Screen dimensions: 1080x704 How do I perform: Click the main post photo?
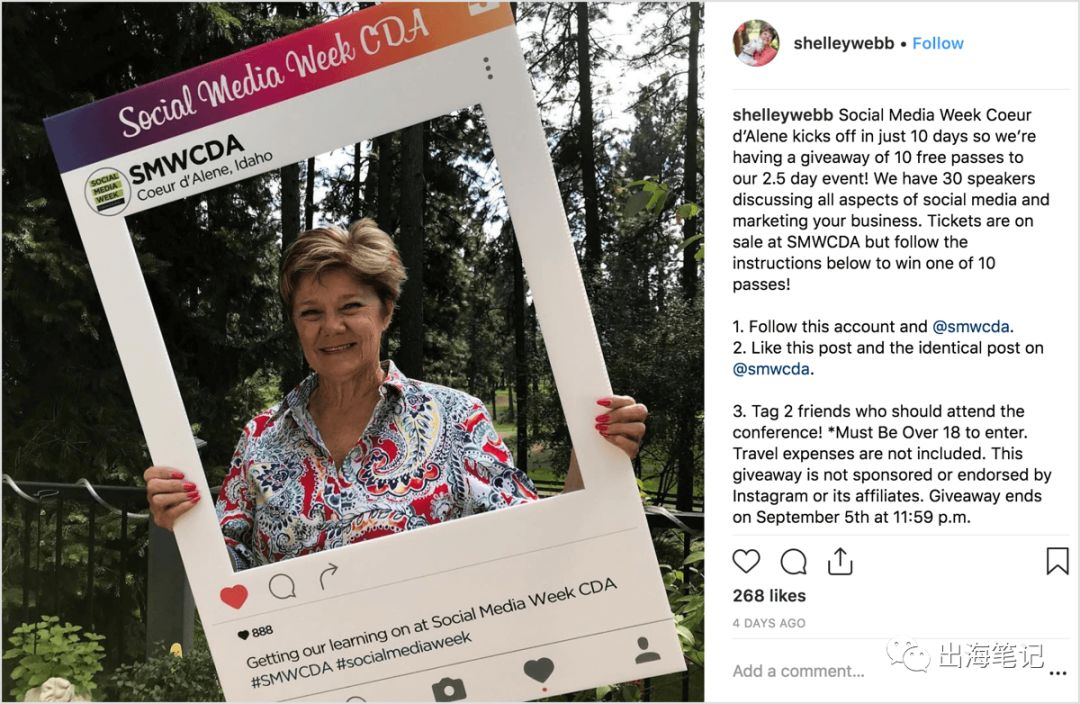pos(353,352)
